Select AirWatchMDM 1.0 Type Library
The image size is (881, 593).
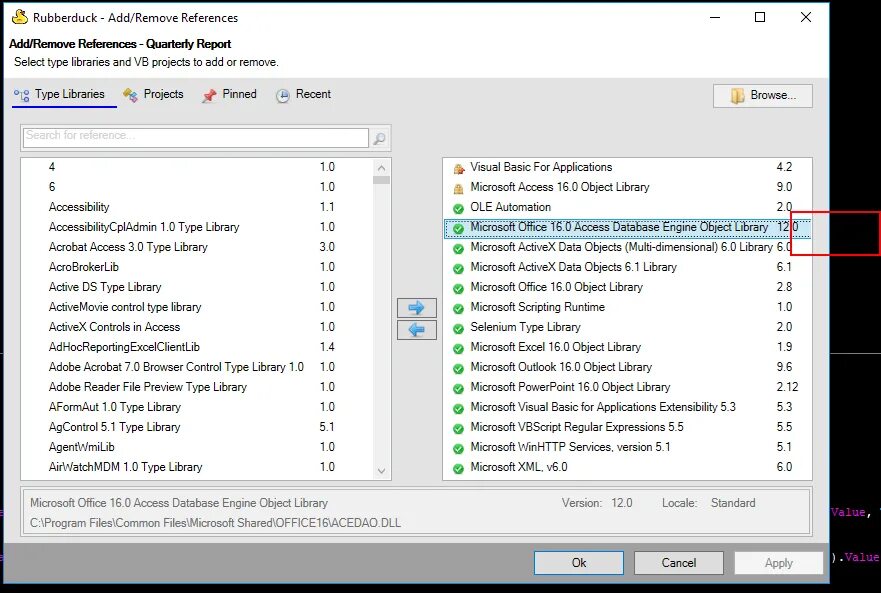[197, 467]
